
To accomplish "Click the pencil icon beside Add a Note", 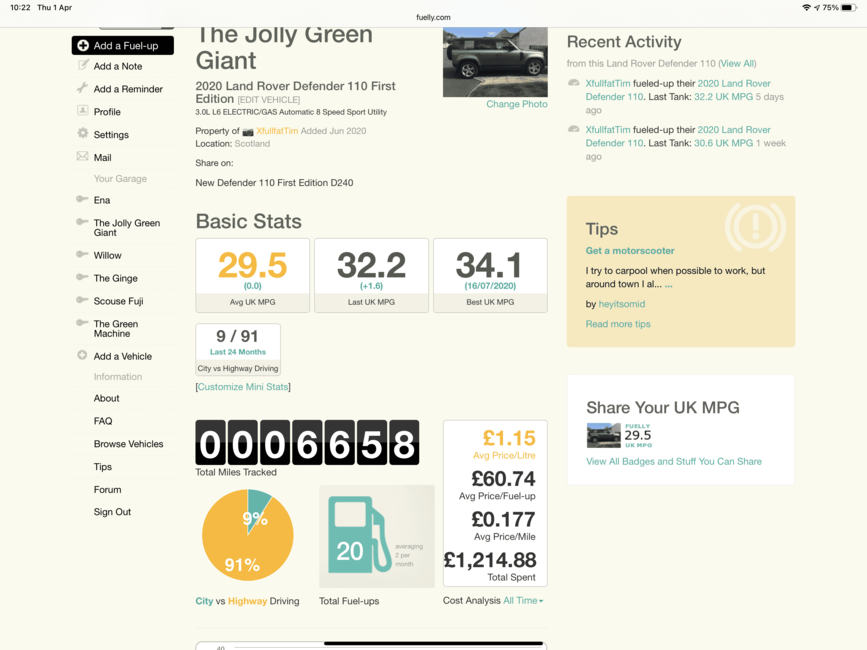I will click(83, 65).
